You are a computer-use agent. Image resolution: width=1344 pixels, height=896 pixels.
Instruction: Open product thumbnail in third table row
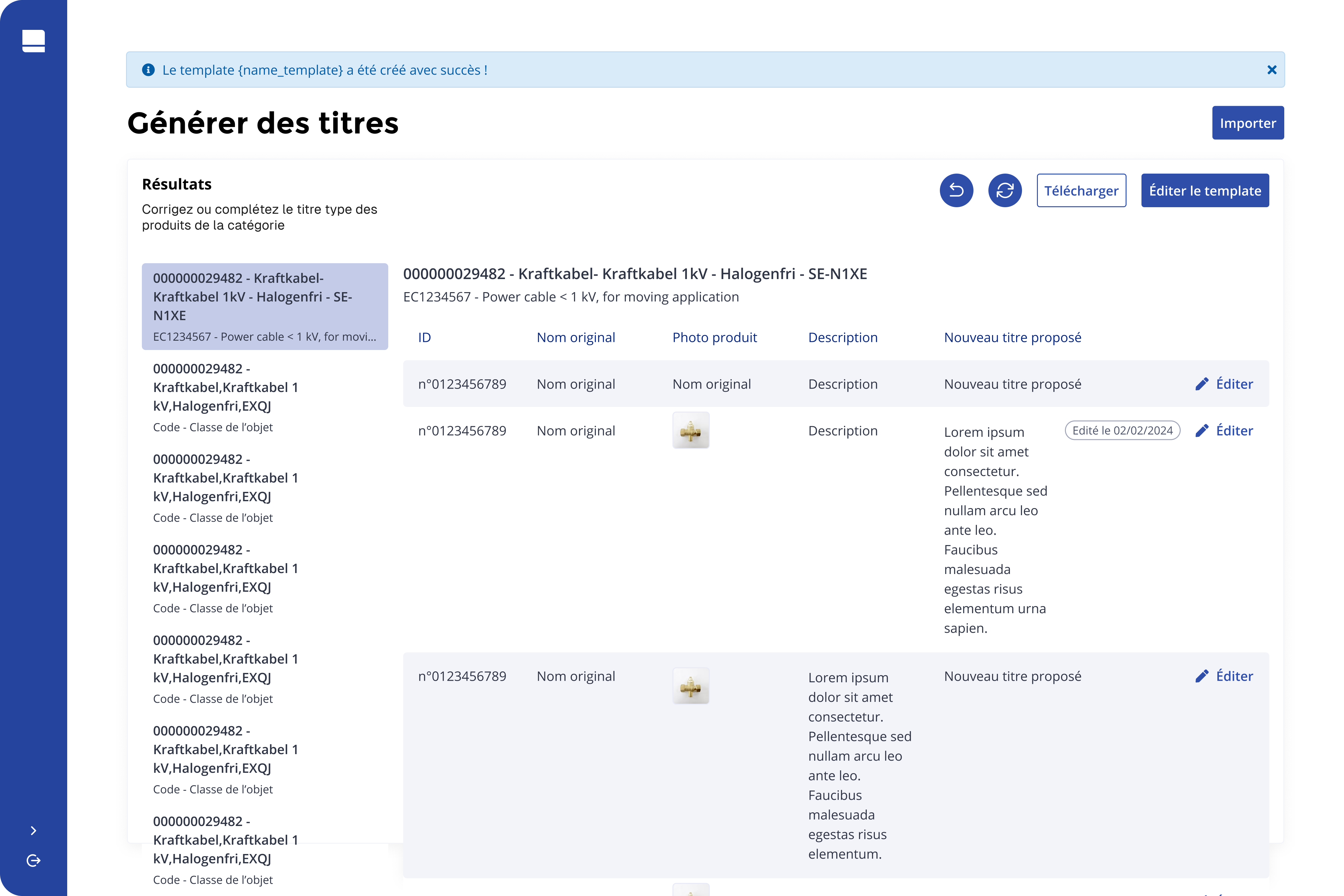click(x=690, y=686)
